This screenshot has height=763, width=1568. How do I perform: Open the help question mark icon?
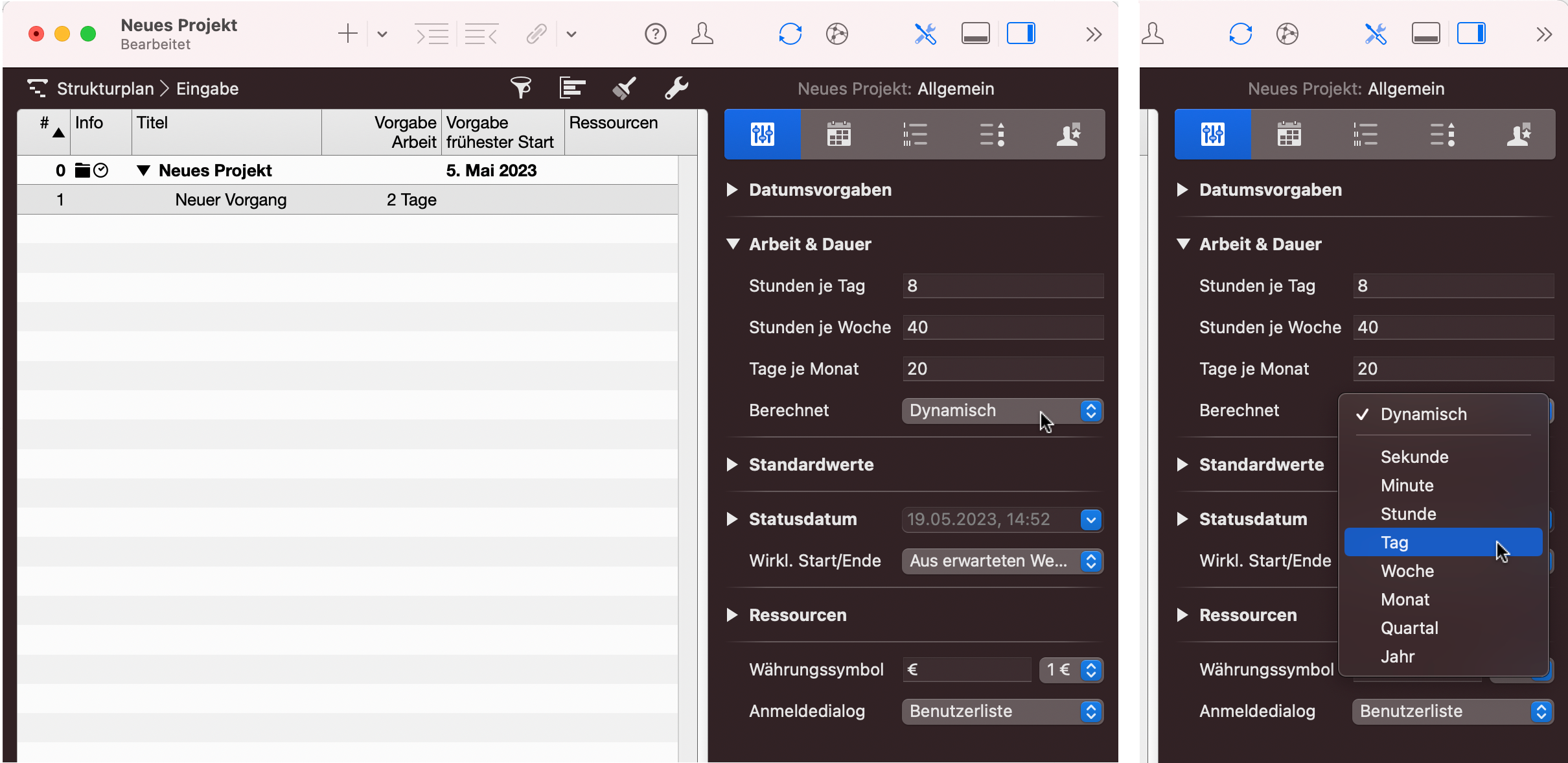pos(655,34)
